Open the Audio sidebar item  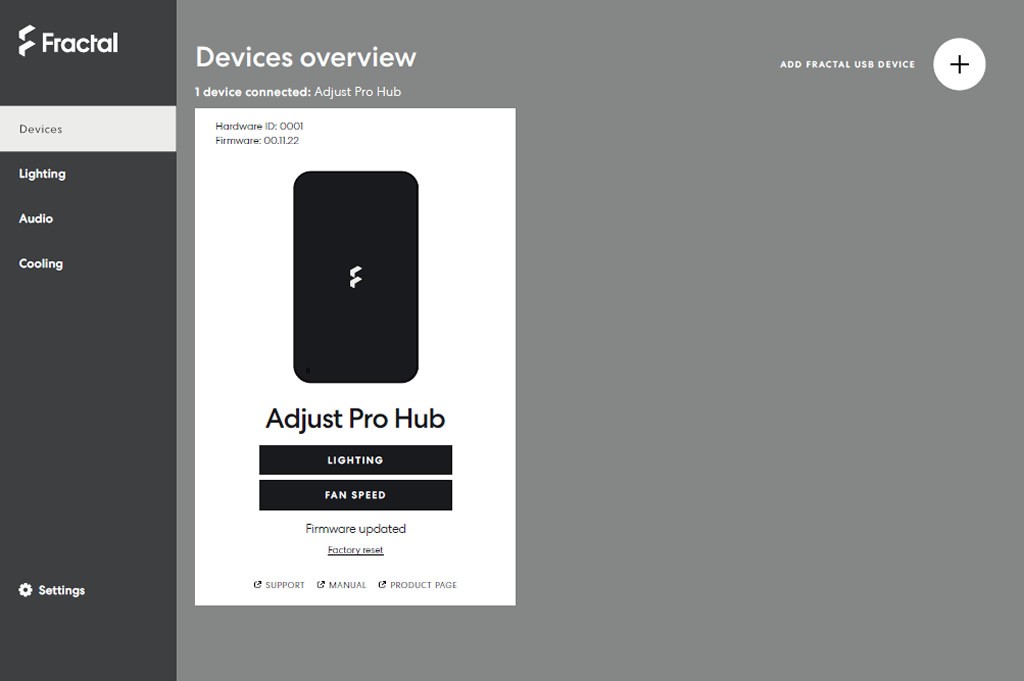pos(36,219)
